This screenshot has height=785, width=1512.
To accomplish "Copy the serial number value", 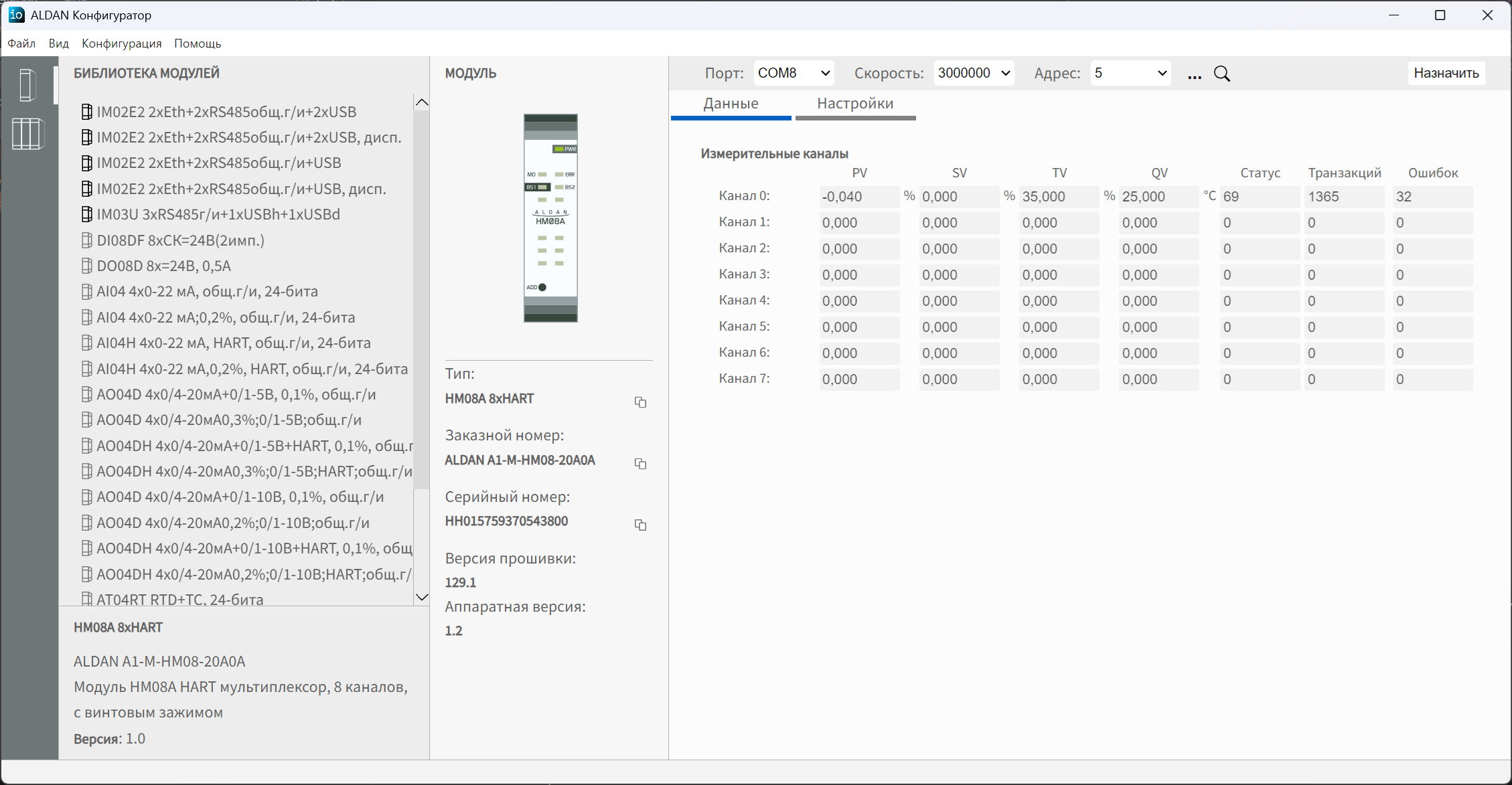I will [x=640, y=525].
